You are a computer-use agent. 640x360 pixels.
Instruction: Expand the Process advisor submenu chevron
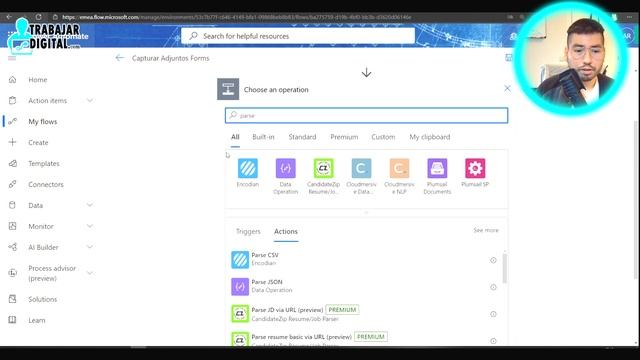point(90,273)
